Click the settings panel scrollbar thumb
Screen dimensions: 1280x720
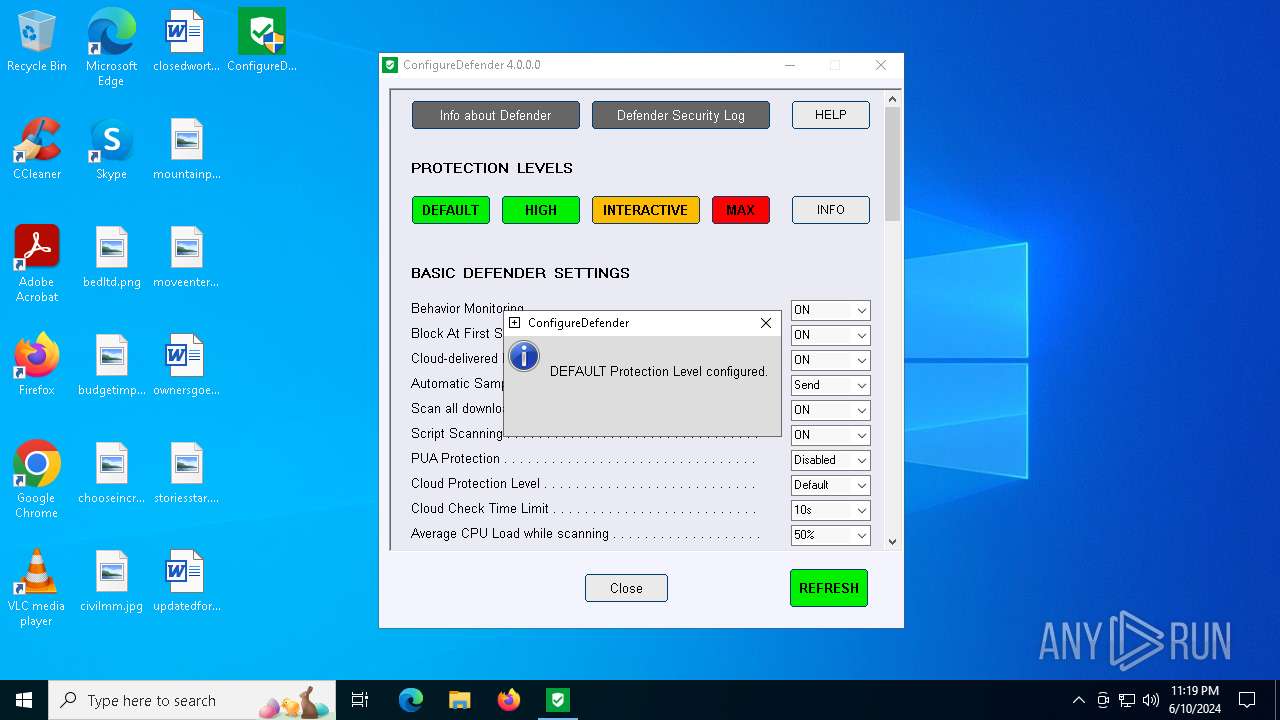click(x=892, y=164)
